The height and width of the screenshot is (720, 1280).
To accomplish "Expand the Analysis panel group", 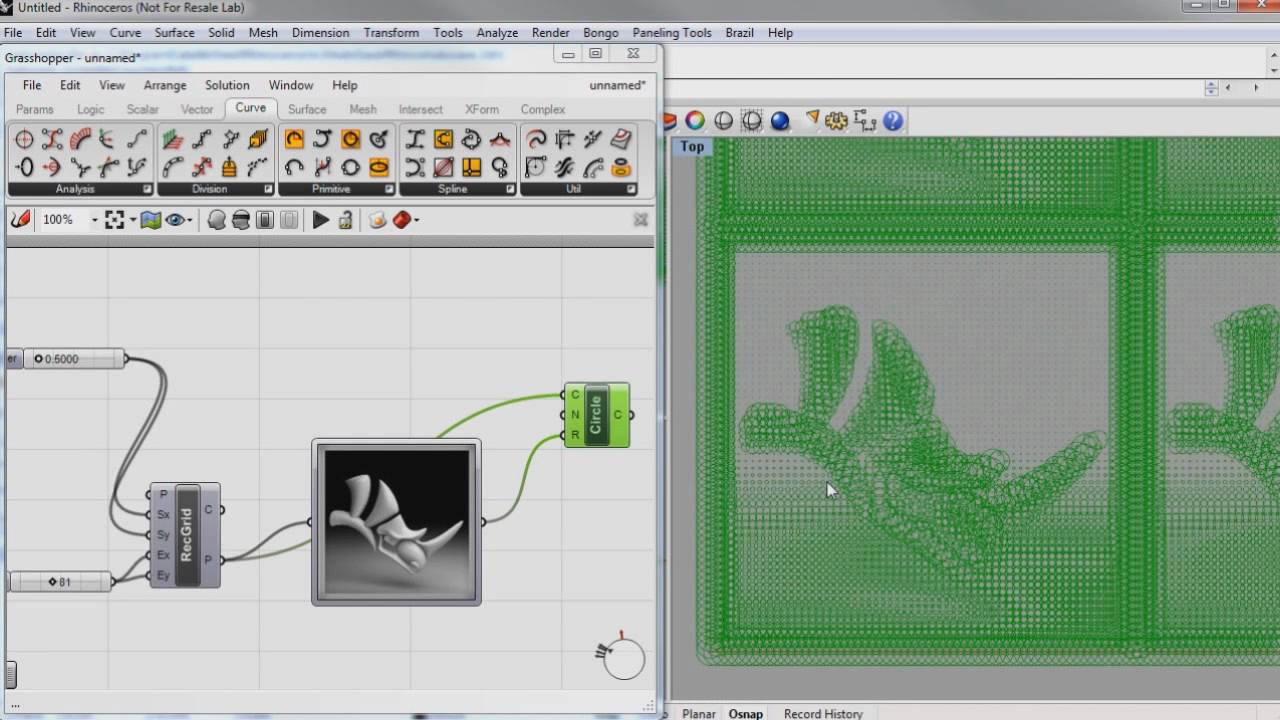I will 147,188.
